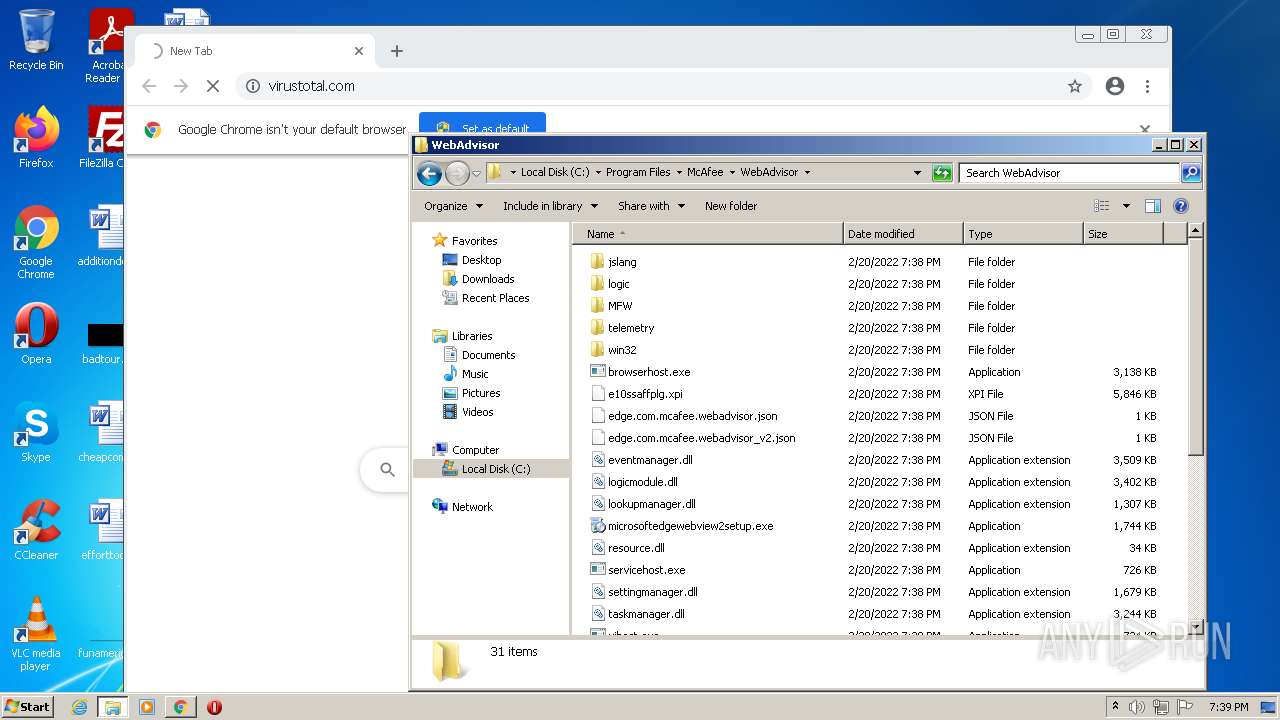Sort files by the Name column header
Image resolution: width=1280 pixels, height=720 pixels.
pyautogui.click(x=708, y=234)
